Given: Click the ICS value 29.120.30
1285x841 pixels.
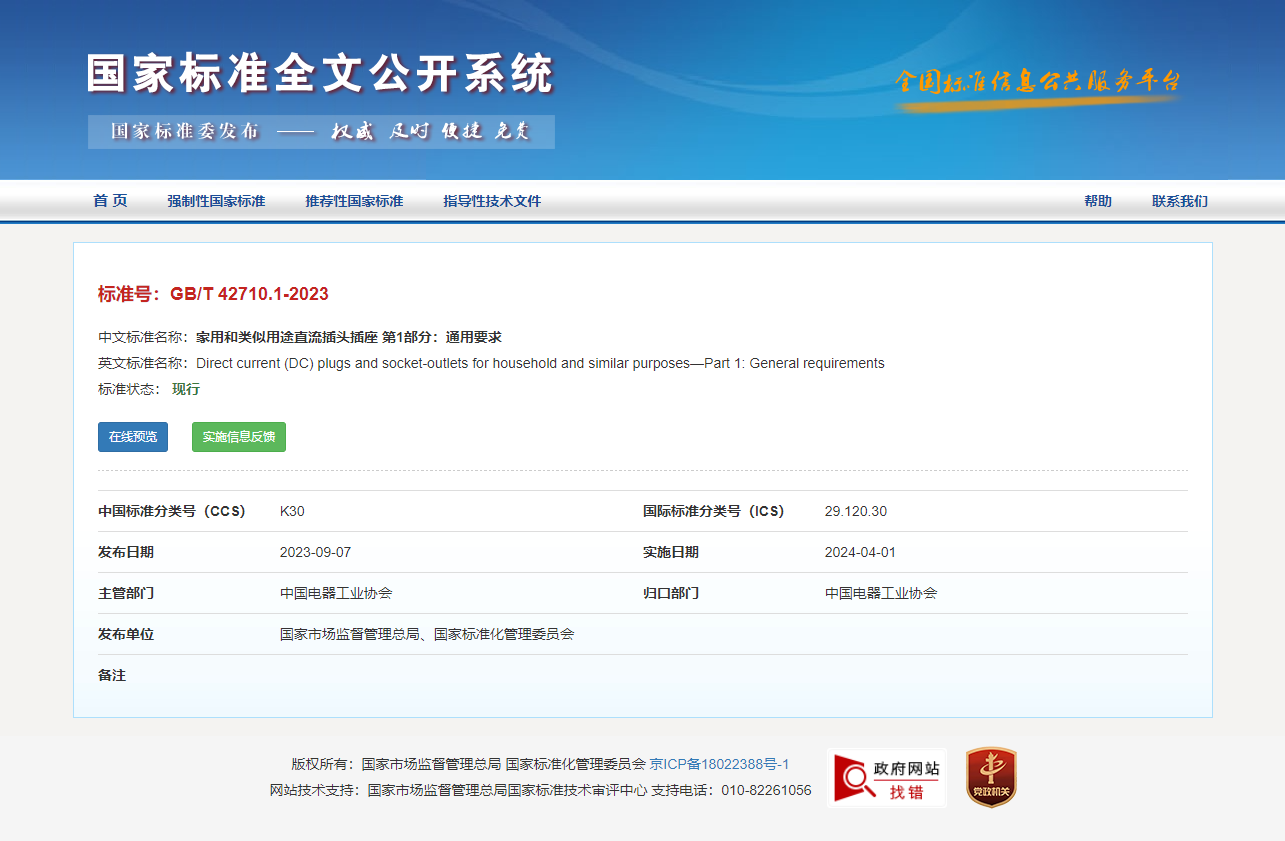Looking at the screenshot, I should pyautogui.click(x=856, y=511).
